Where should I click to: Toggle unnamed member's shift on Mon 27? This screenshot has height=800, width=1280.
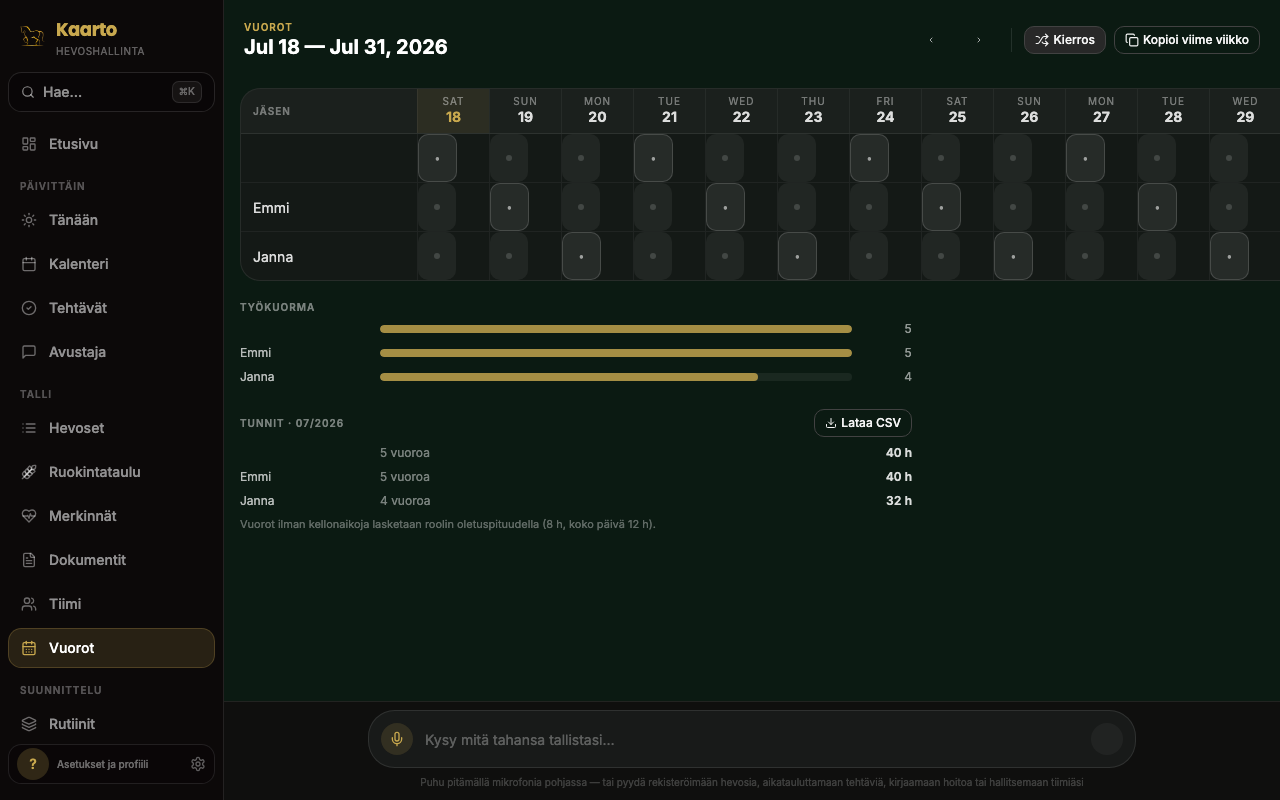pos(1085,158)
